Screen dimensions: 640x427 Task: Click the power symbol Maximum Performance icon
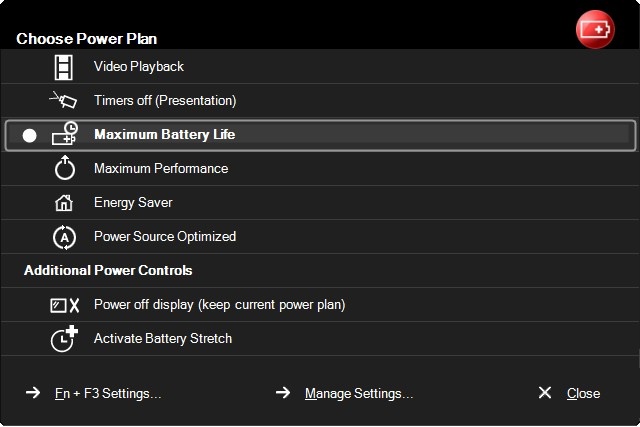click(x=64, y=168)
